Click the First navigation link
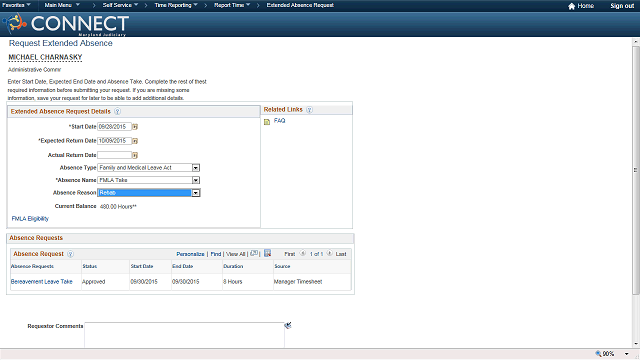Viewport: 640px width, 360px height. point(290,254)
